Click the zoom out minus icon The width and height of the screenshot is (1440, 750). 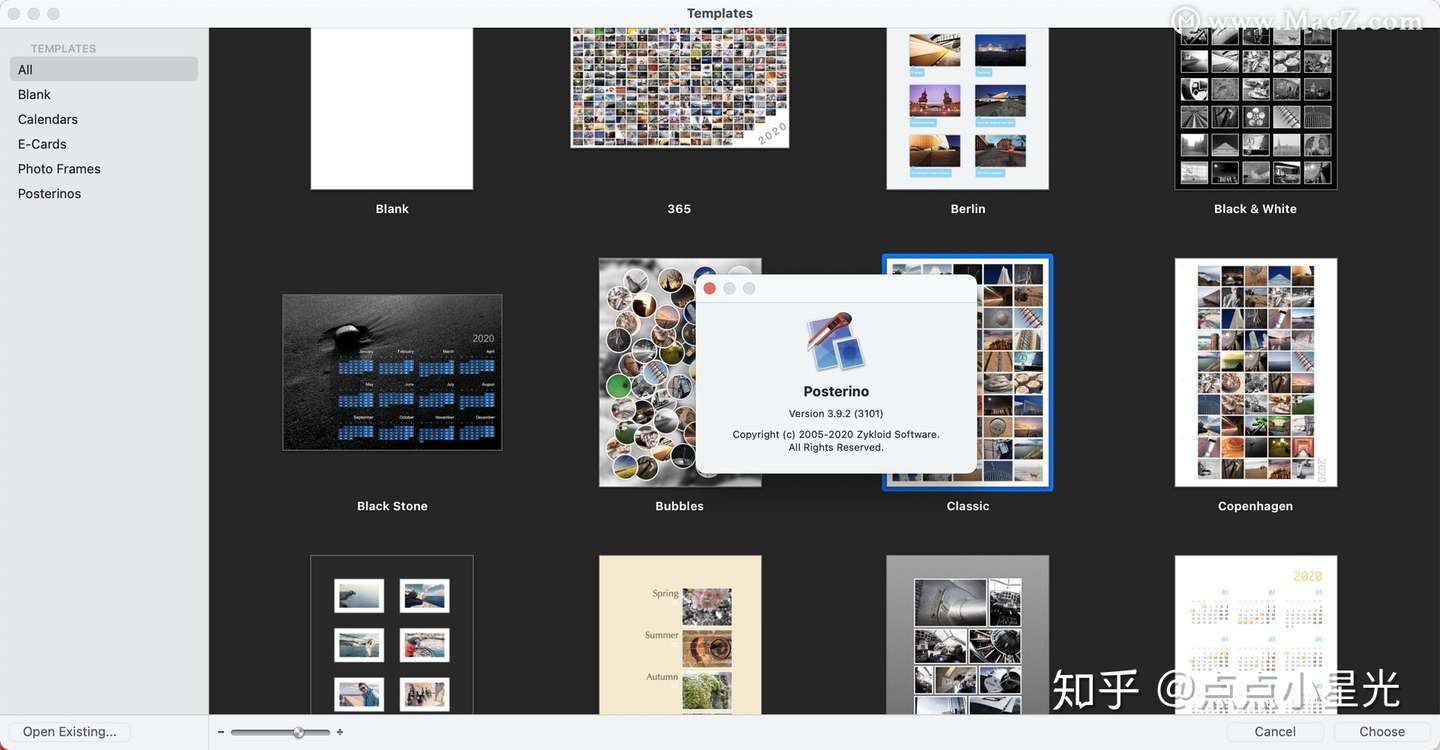pyautogui.click(x=221, y=732)
